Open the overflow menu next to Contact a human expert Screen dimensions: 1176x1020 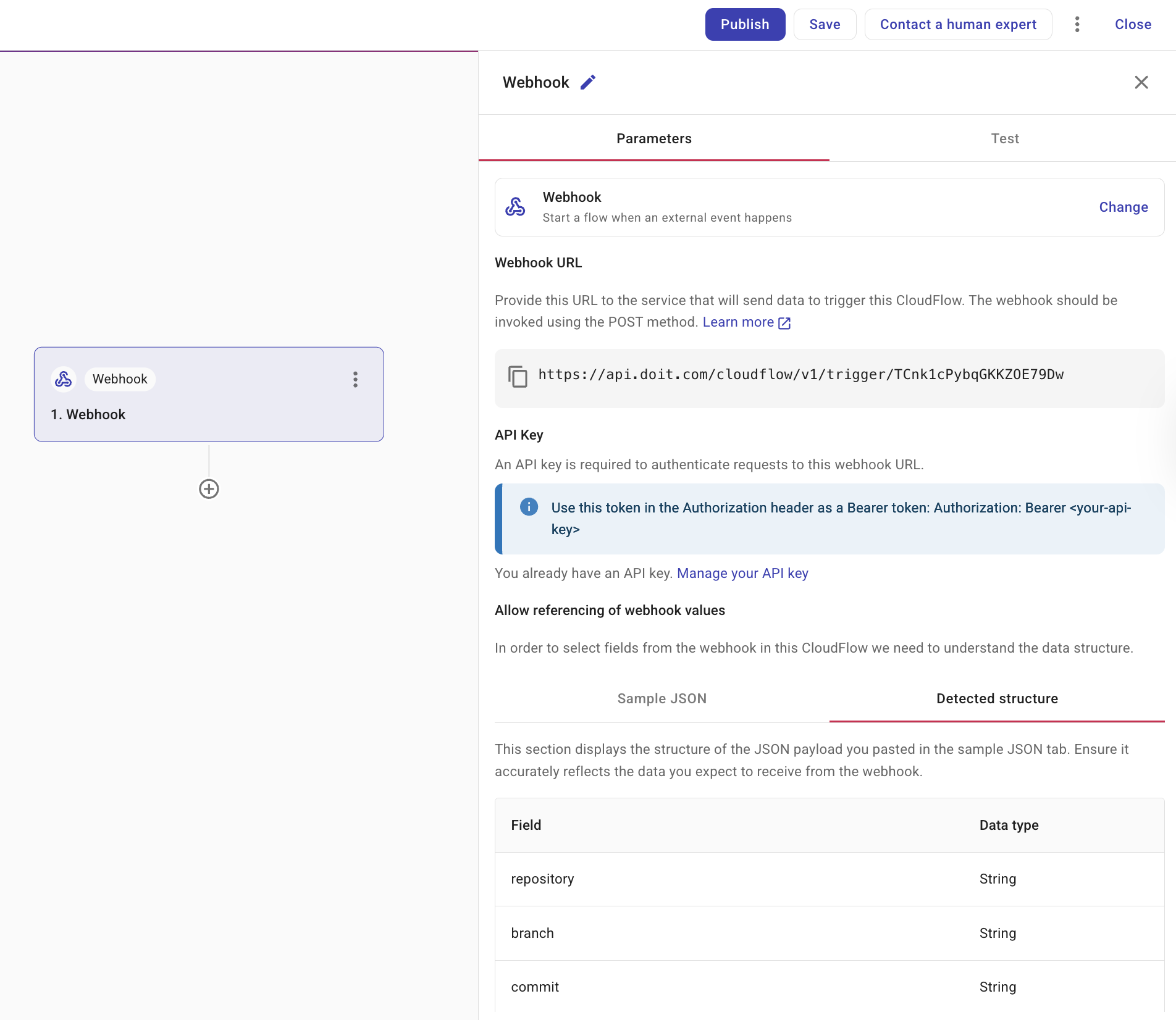click(x=1077, y=24)
